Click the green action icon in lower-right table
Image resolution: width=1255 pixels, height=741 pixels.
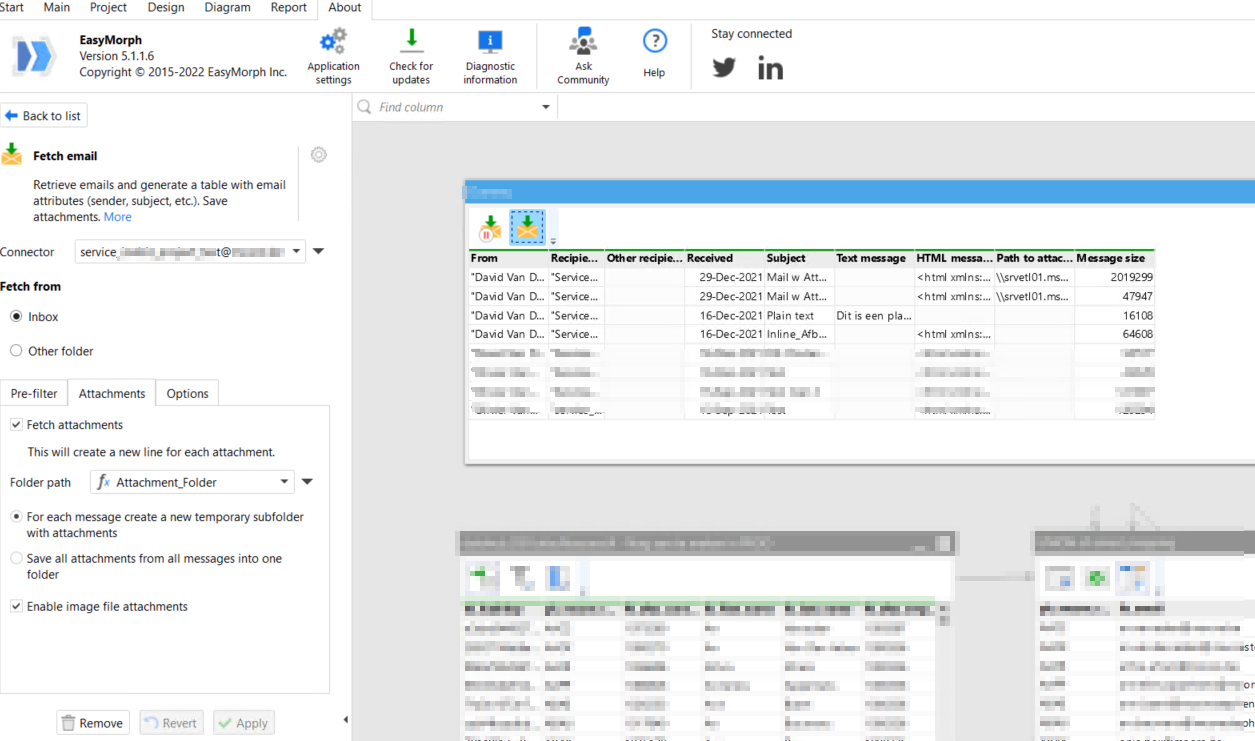[1097, 577]
